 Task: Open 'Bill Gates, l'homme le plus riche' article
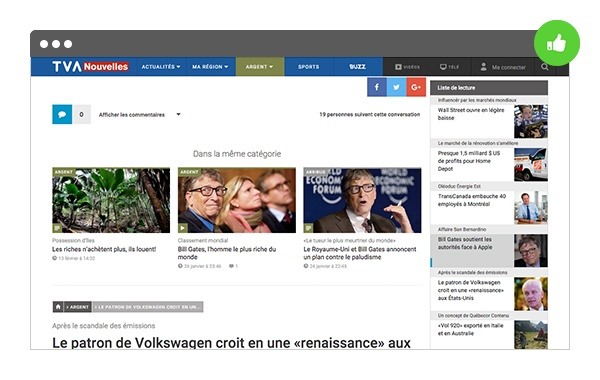point(227,253)
